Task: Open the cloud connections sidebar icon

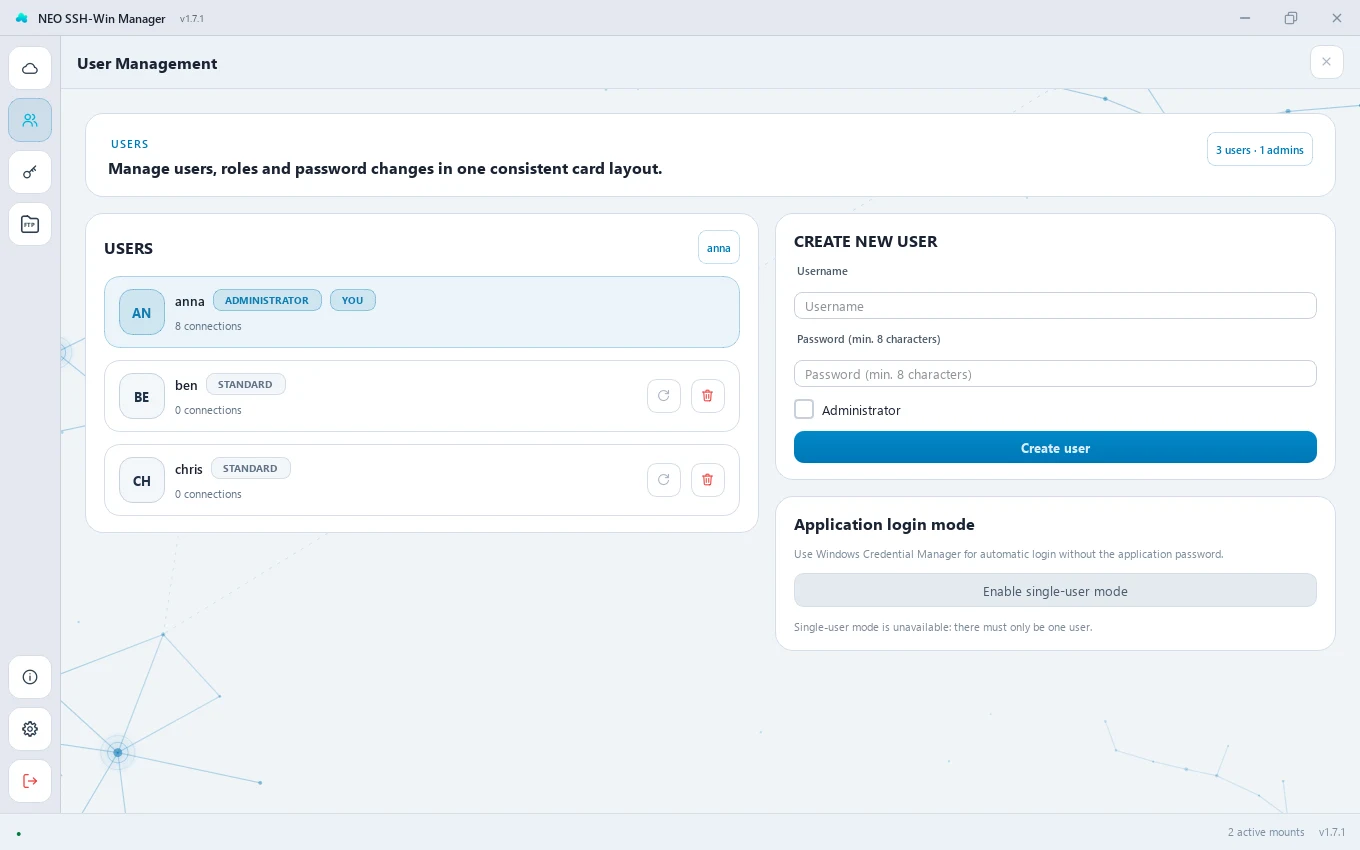Action: 30,68
